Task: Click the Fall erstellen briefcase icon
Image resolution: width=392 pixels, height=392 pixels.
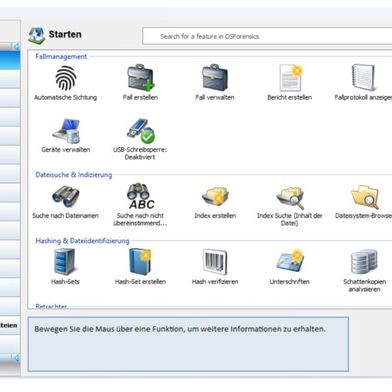Action: click(141, 78)
